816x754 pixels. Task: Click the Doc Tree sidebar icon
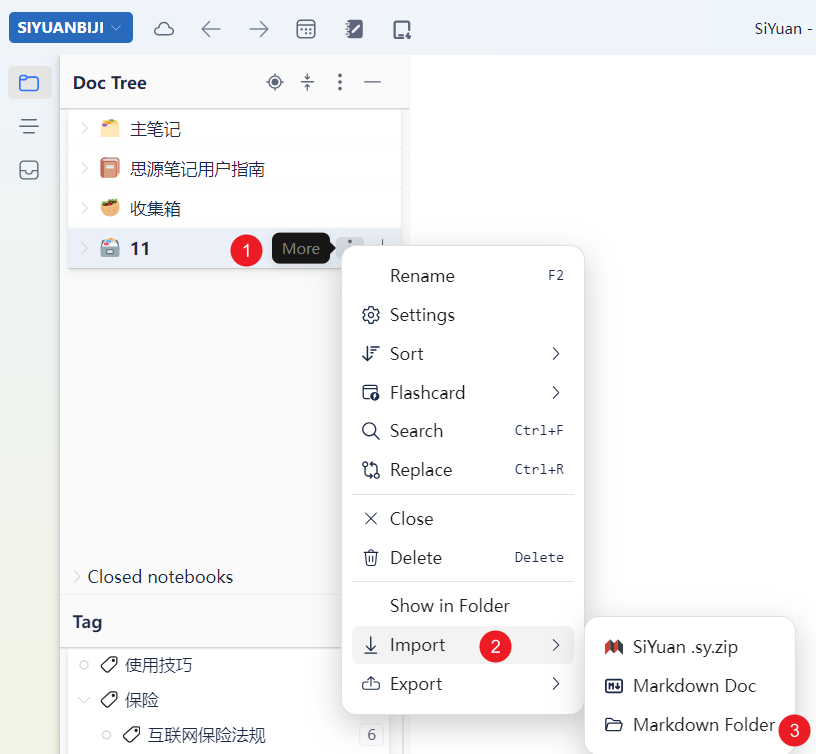pos(29,83)
